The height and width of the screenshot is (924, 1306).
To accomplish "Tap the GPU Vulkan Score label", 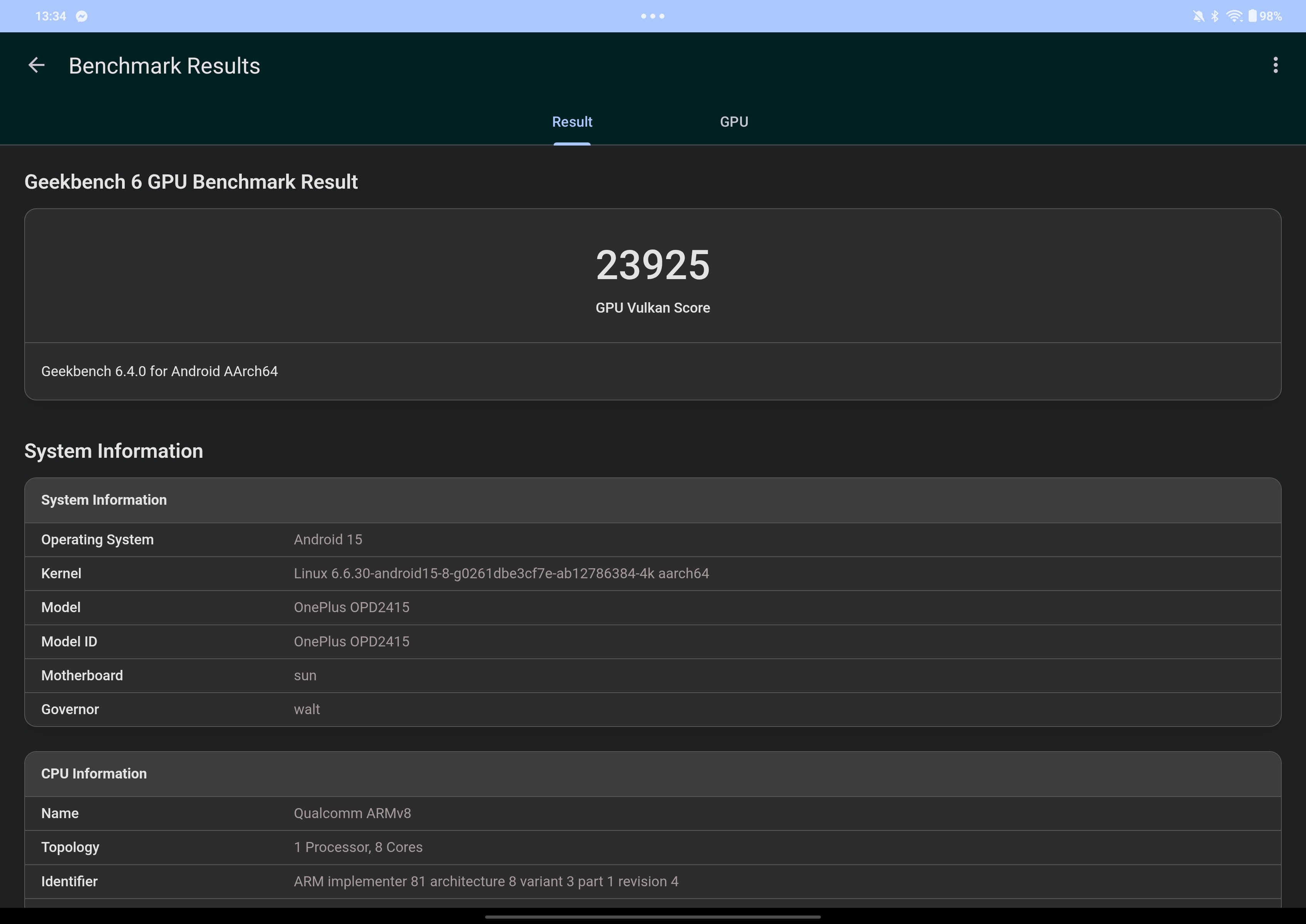I will coord(653,308).
